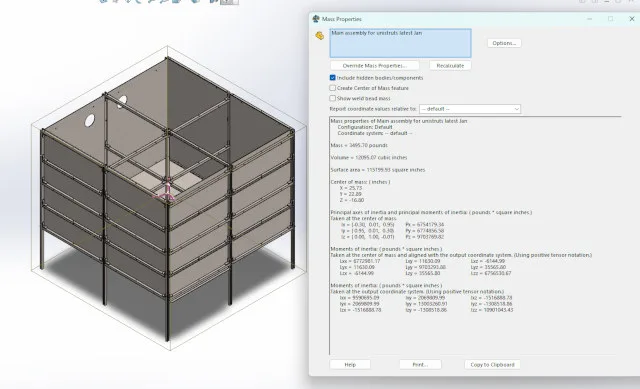Click the 'Pz = 9703769.82' principal moment value

pos(424,237)
